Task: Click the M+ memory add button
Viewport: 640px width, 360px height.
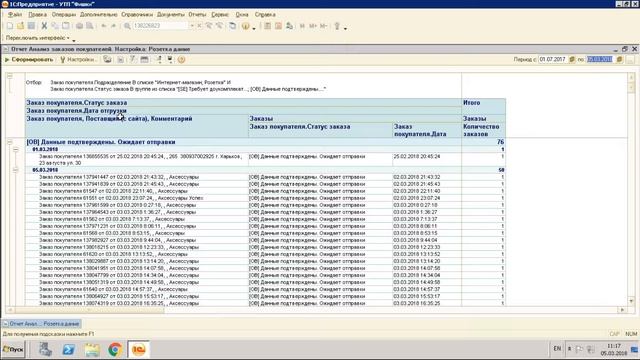Action: (x=313, y=26)
